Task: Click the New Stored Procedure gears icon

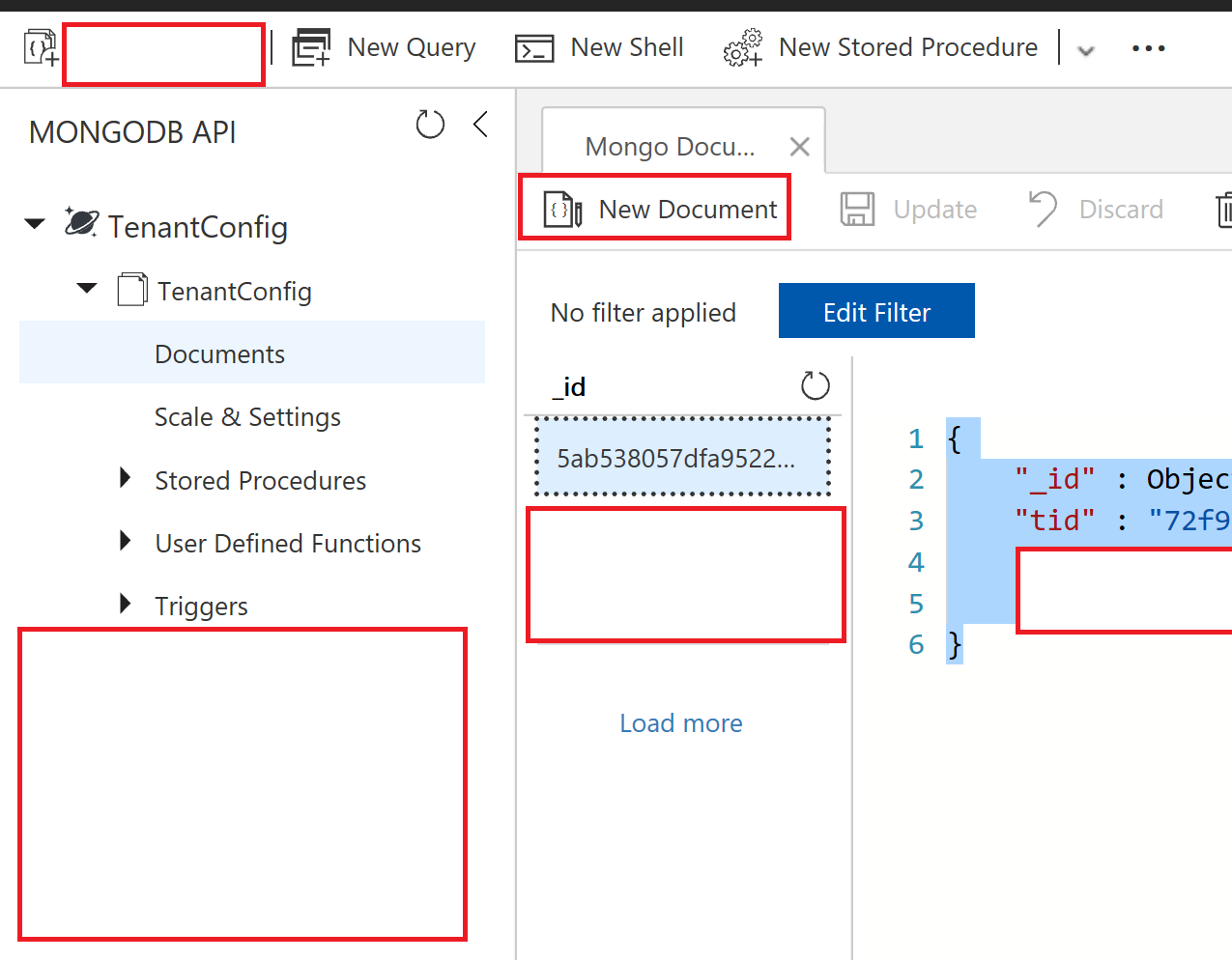Action: point(743,48)
